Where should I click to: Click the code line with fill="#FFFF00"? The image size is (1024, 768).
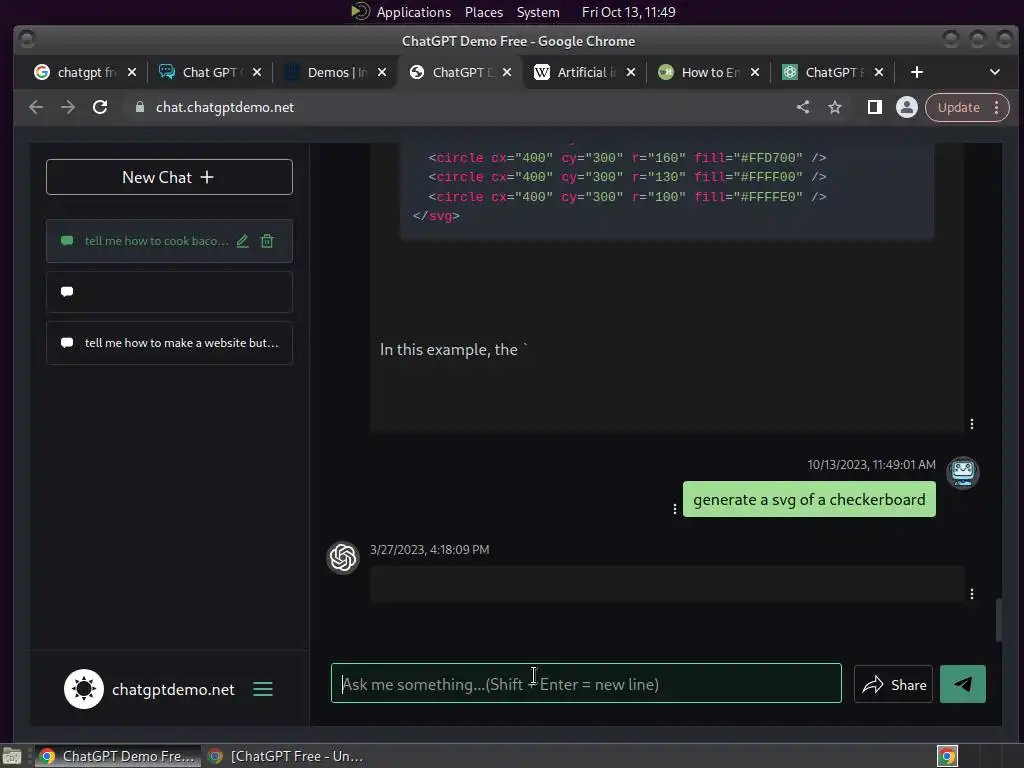click(627, 176)
